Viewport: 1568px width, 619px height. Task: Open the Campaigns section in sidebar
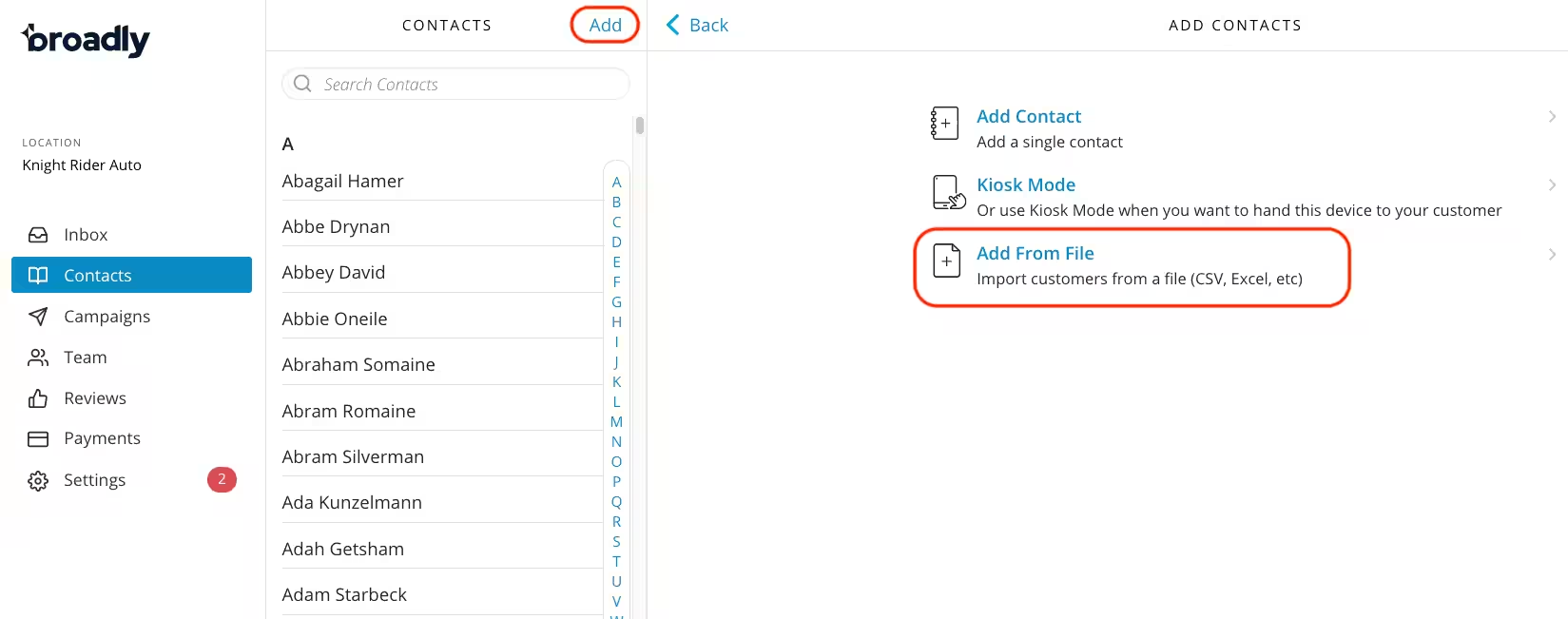(106, 317)
